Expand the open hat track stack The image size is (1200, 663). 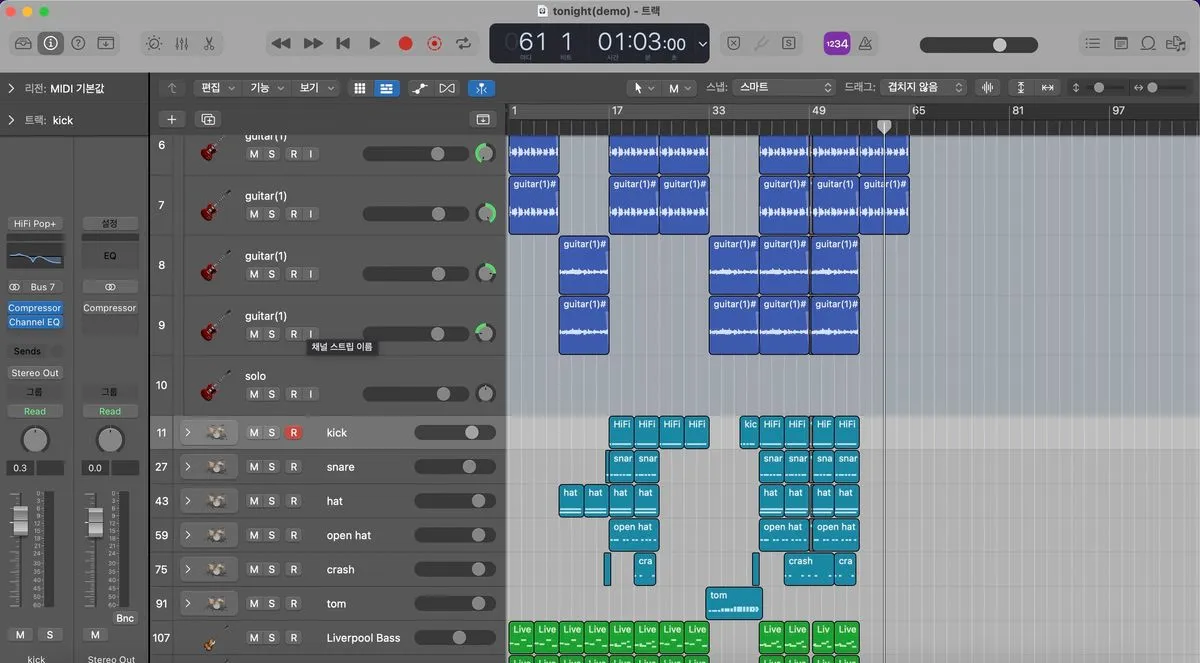tap(187, 535)
